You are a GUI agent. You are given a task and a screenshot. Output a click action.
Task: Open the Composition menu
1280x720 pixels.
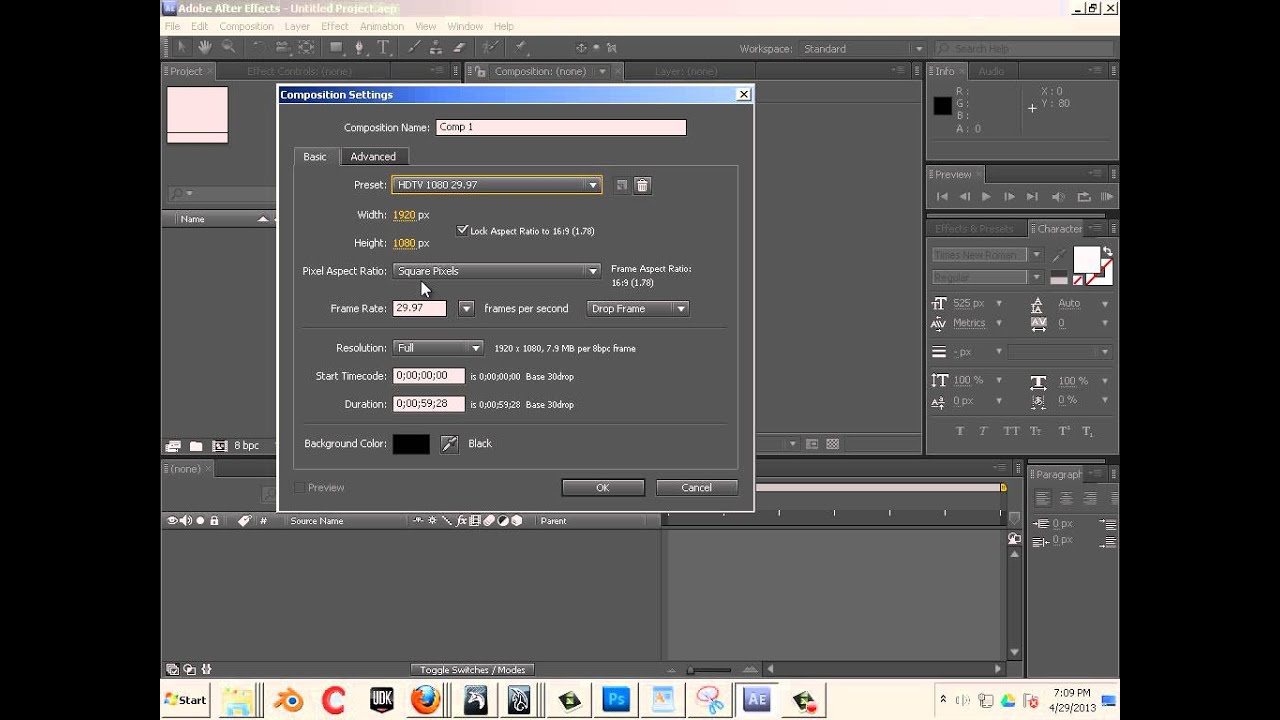246,26
